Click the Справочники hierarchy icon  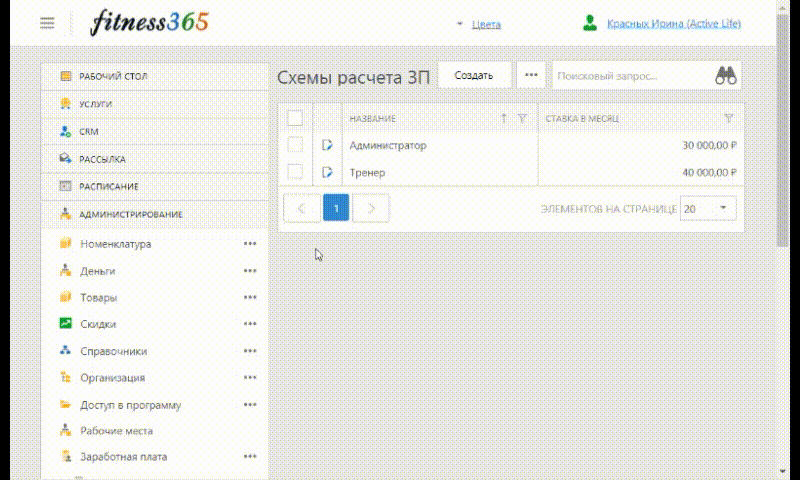pos(65,350)
